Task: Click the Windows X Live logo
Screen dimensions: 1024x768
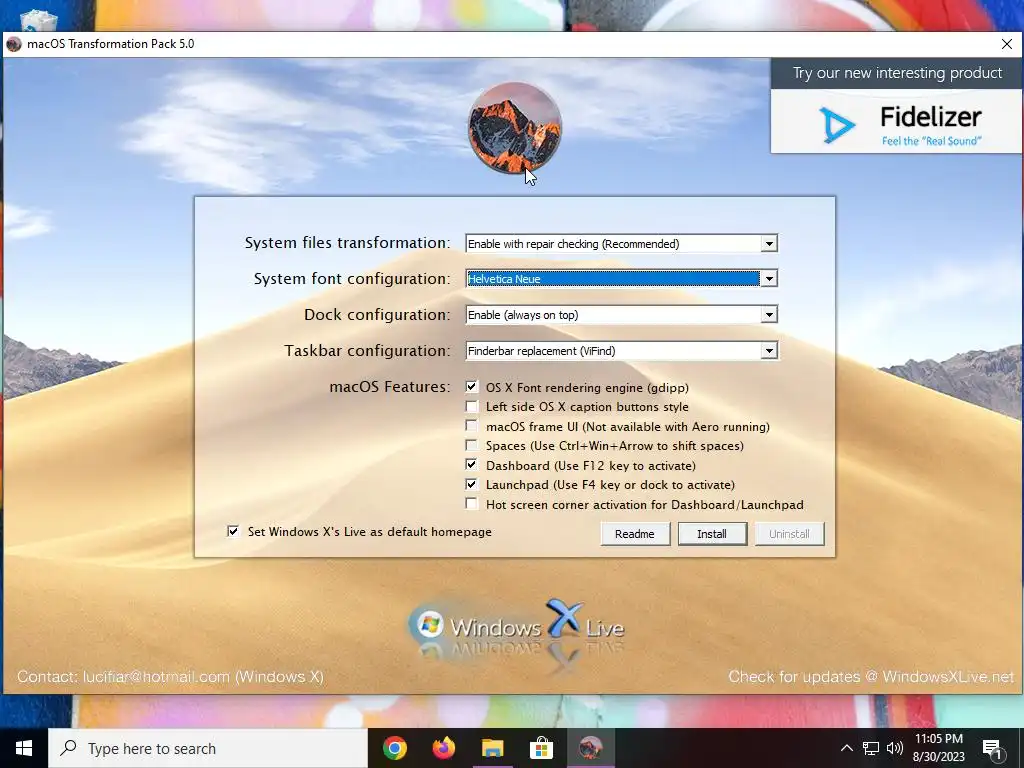Action: 516,626
